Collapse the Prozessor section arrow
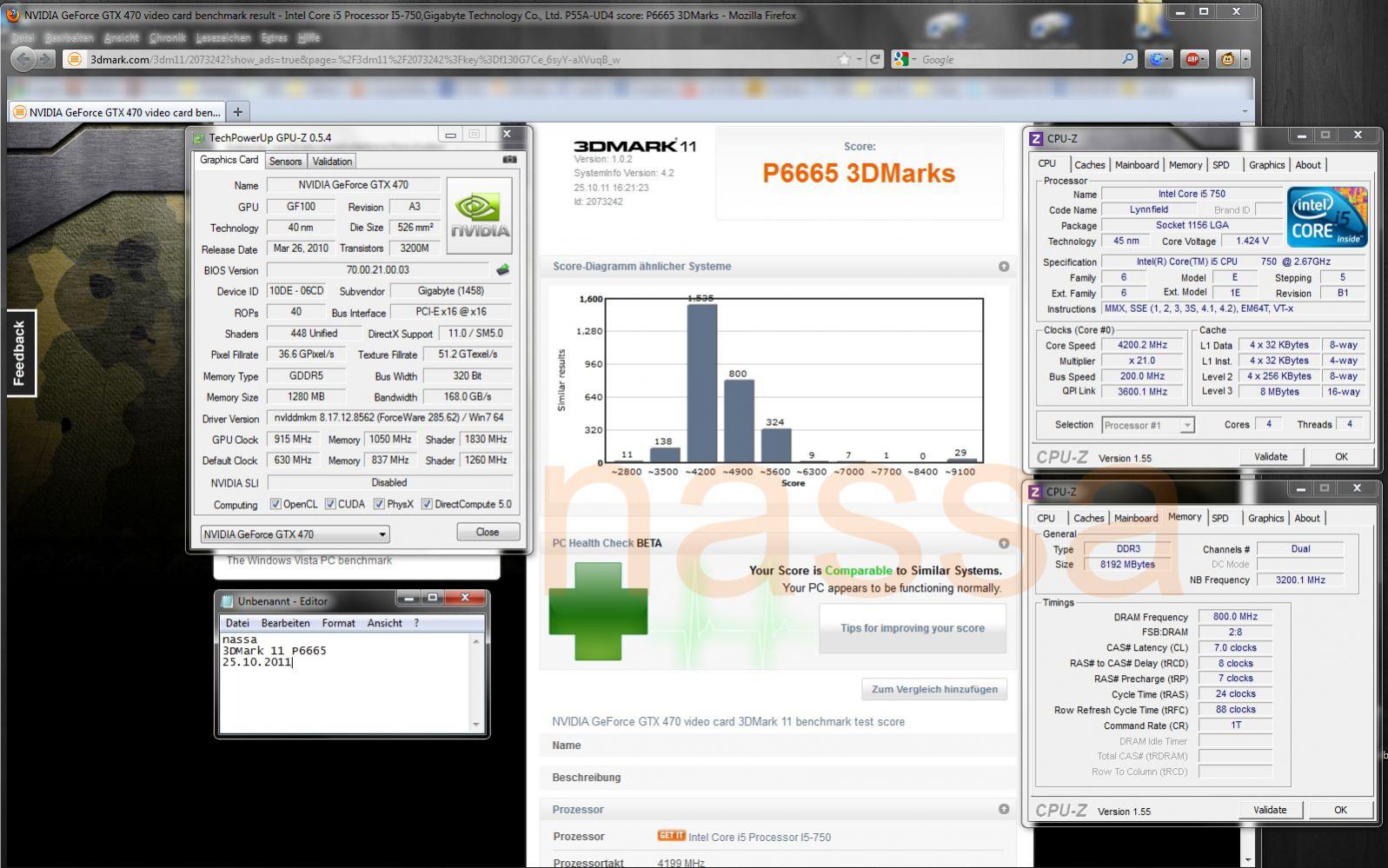Viewport: 1388px width, 868px height. (x=1004, y=809)
